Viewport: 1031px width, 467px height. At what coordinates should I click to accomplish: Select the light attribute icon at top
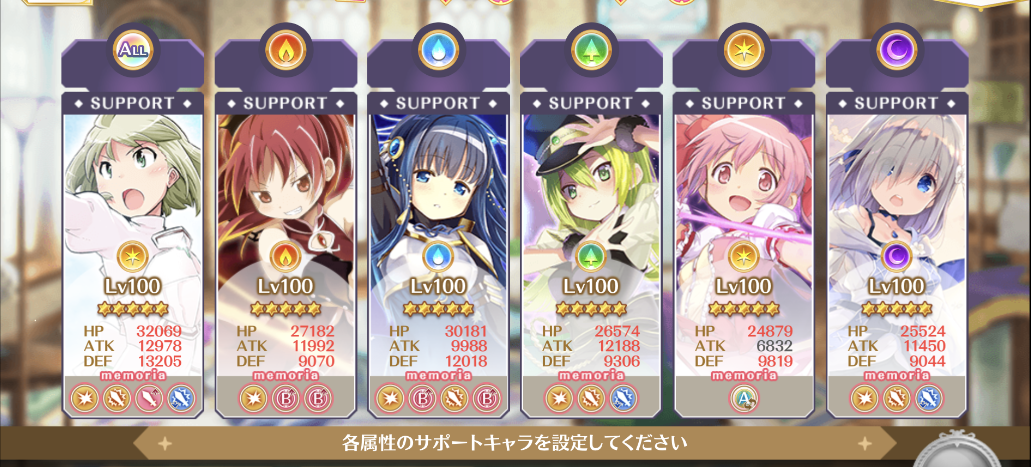pos(744,50)
